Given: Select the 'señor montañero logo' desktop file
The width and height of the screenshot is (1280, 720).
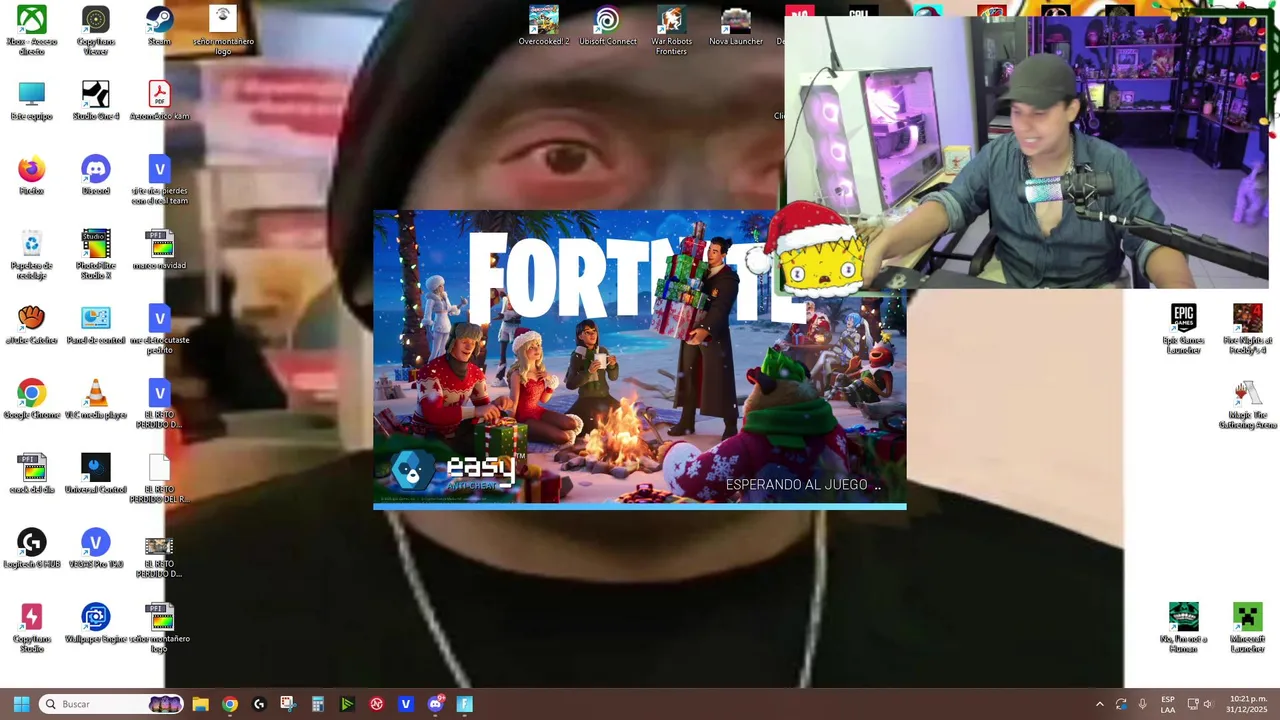Looking at the screenshot, I should tap(223, 30).
